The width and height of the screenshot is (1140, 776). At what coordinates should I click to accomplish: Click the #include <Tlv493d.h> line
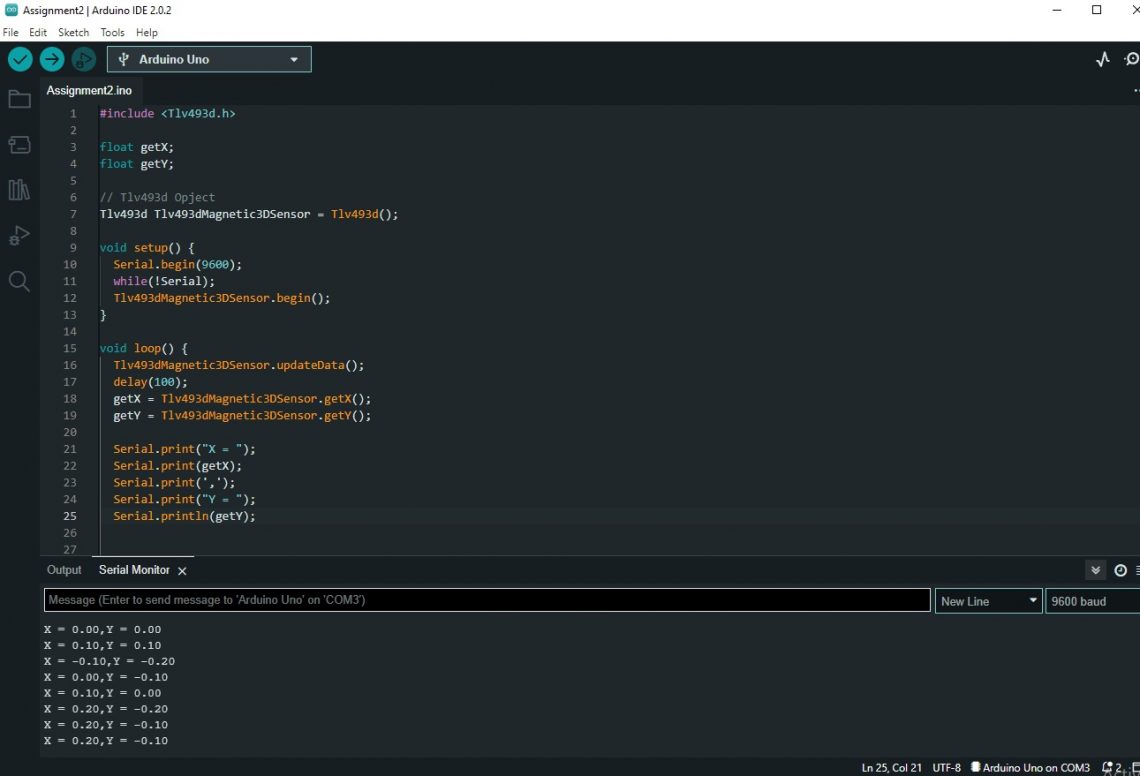[x=167, y=113]
